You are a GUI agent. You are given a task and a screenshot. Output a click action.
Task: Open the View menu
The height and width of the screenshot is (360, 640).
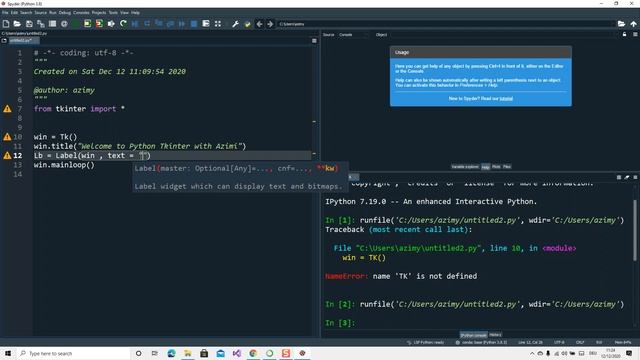click(x=124, y=13)
